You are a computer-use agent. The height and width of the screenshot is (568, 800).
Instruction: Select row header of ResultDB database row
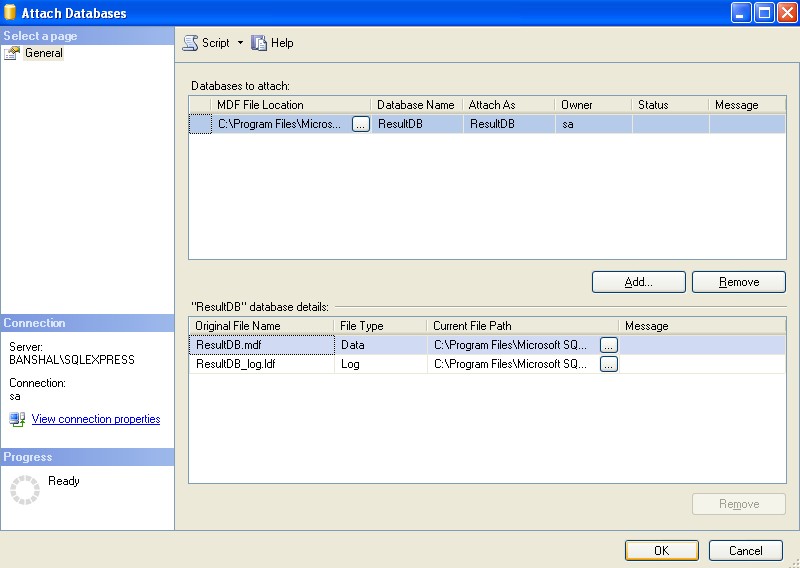click(200, 124)
